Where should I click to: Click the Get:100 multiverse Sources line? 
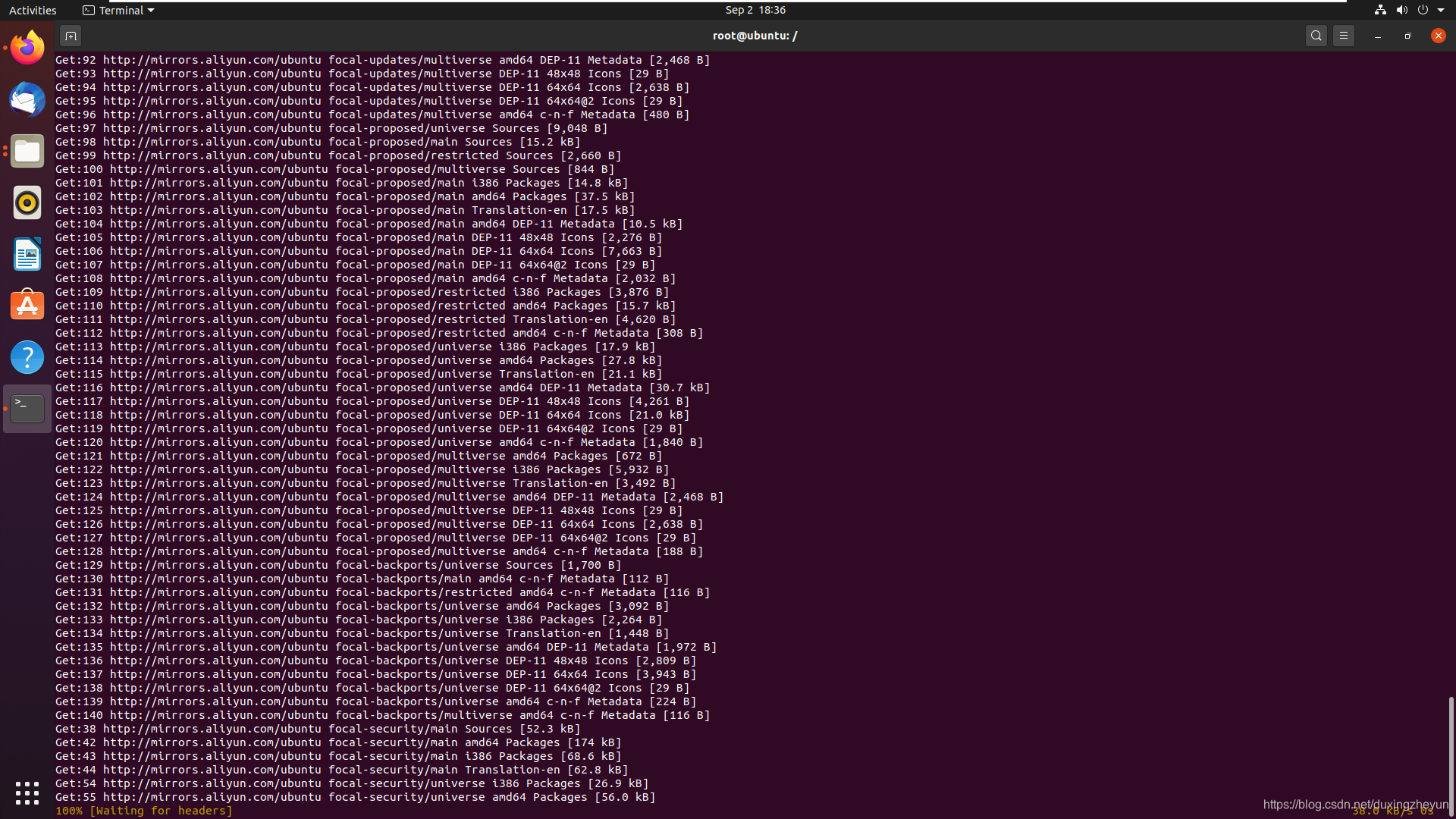point(334,169)
